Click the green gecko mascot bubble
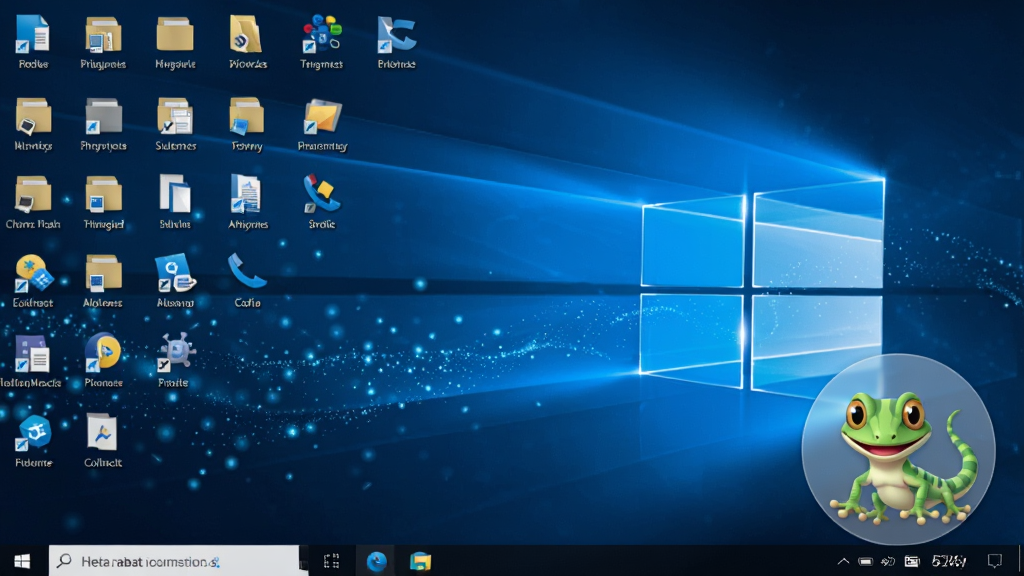The image size is (1024, 576). (x=899, y=449)
